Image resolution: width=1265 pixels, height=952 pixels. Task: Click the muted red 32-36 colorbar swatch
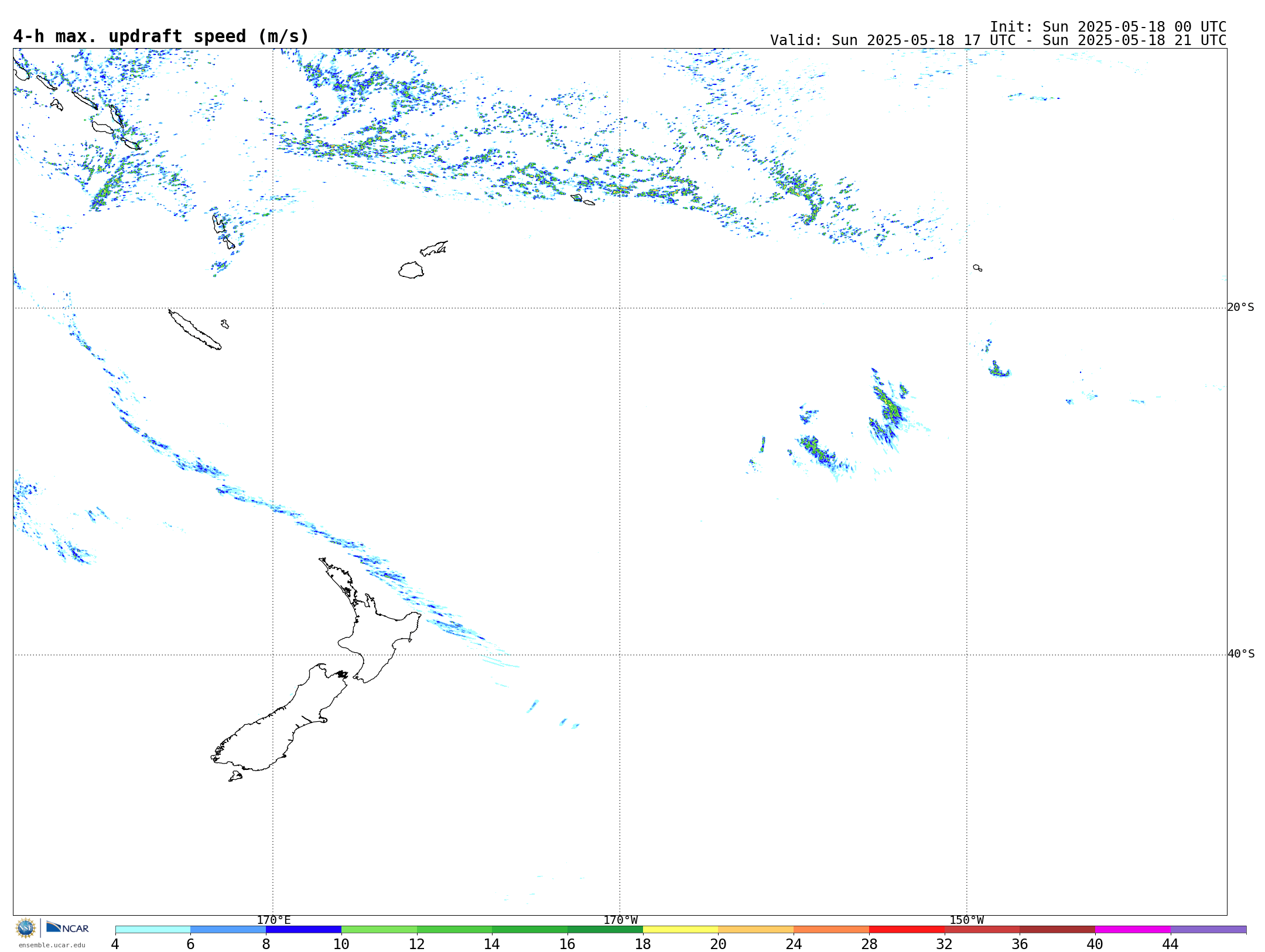point(982,930)
